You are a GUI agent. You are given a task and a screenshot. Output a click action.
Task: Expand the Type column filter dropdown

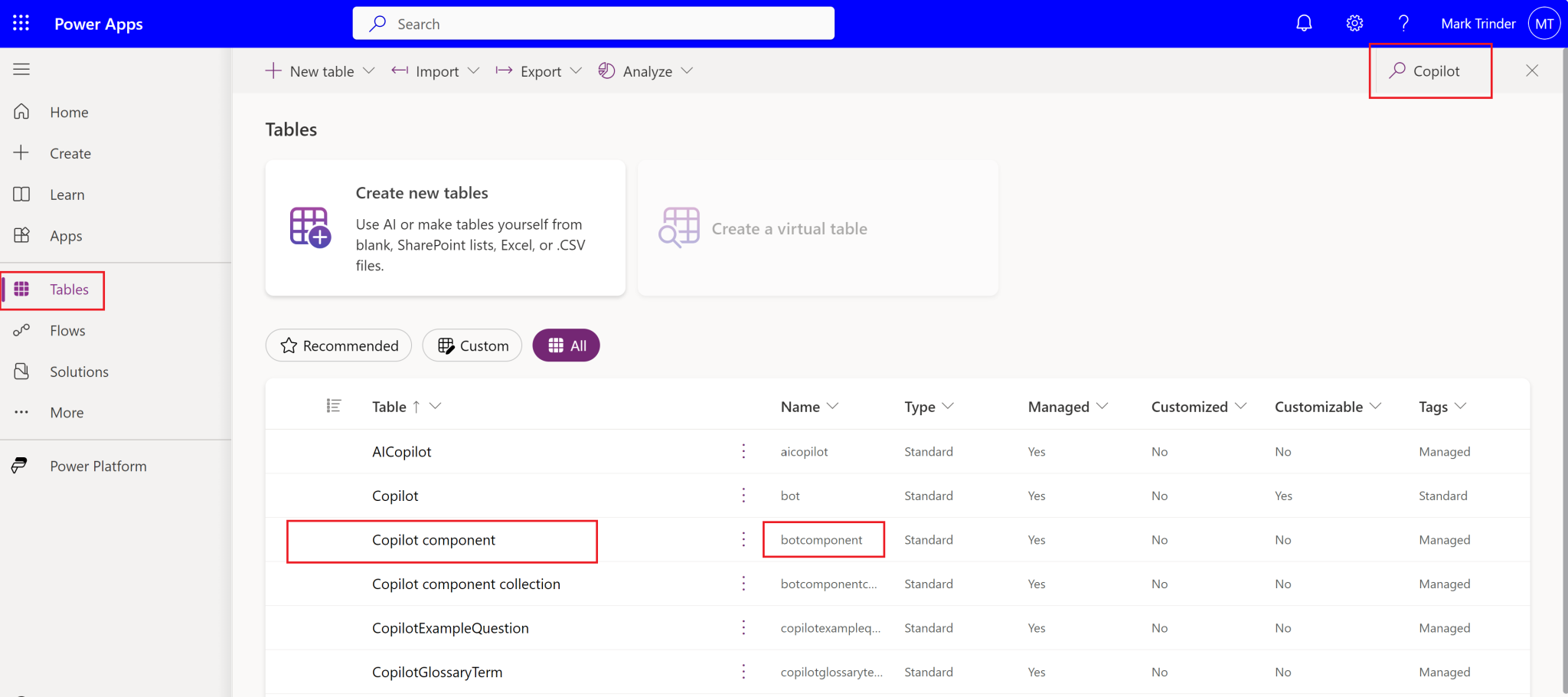[x=949, y=407]
